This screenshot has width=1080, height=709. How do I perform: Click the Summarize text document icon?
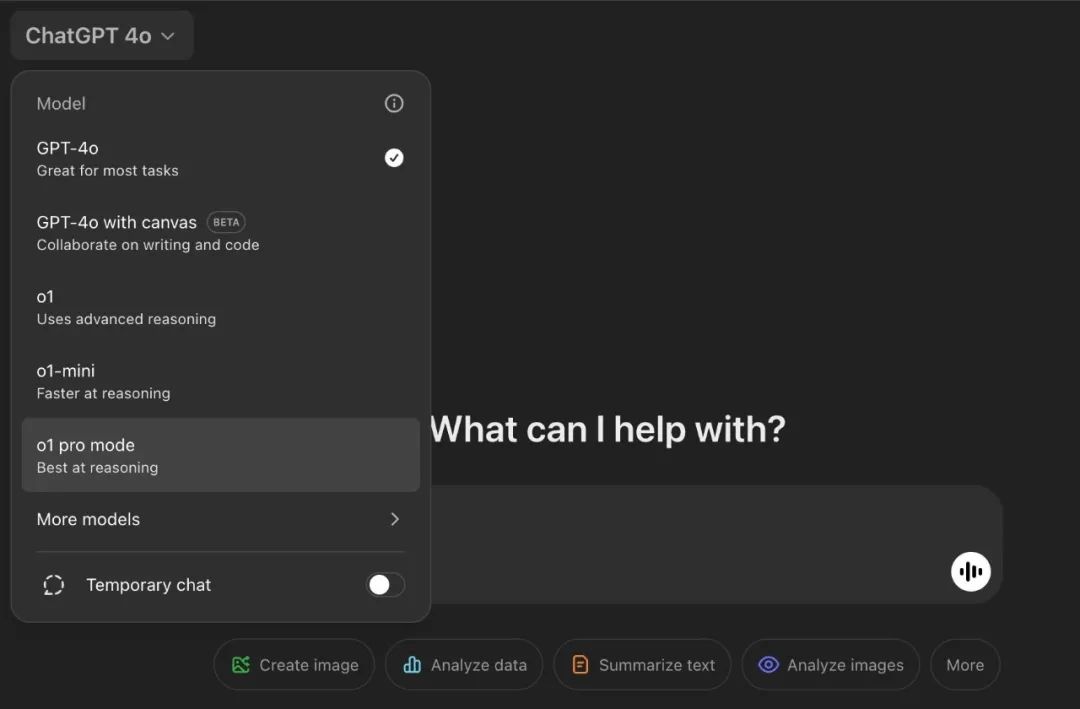pyautogui.click(x=580, y=665)
